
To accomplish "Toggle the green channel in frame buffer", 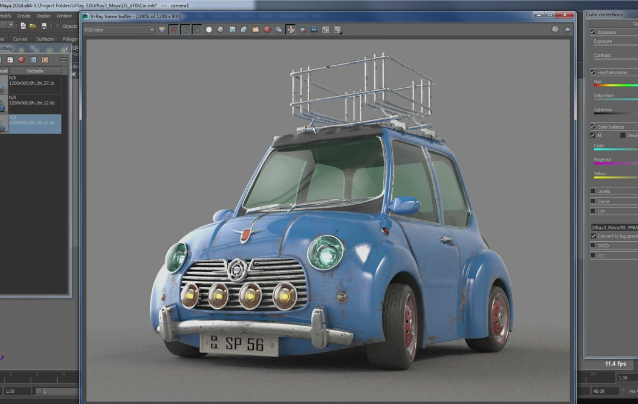I will (x=186, y=30).
